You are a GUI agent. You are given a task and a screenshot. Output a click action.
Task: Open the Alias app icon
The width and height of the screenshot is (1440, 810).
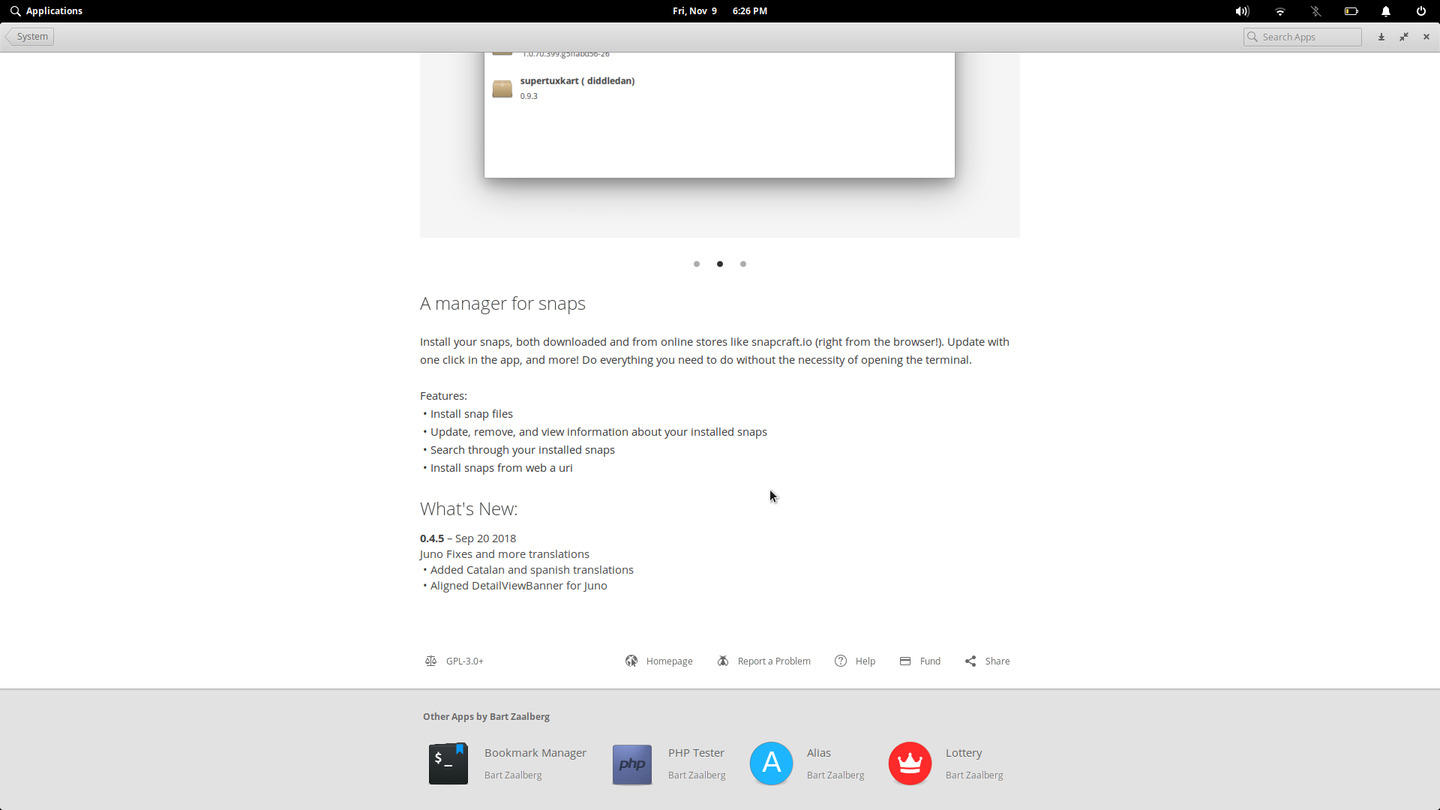771,763
